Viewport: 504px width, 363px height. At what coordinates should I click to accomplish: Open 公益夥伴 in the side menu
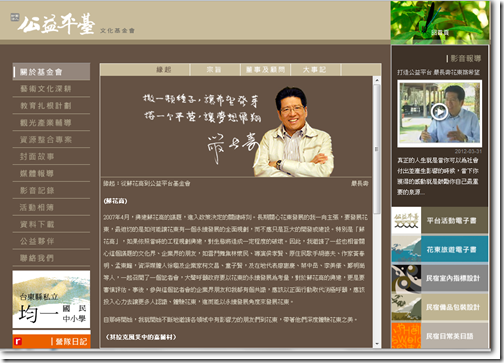coord(51,241)
